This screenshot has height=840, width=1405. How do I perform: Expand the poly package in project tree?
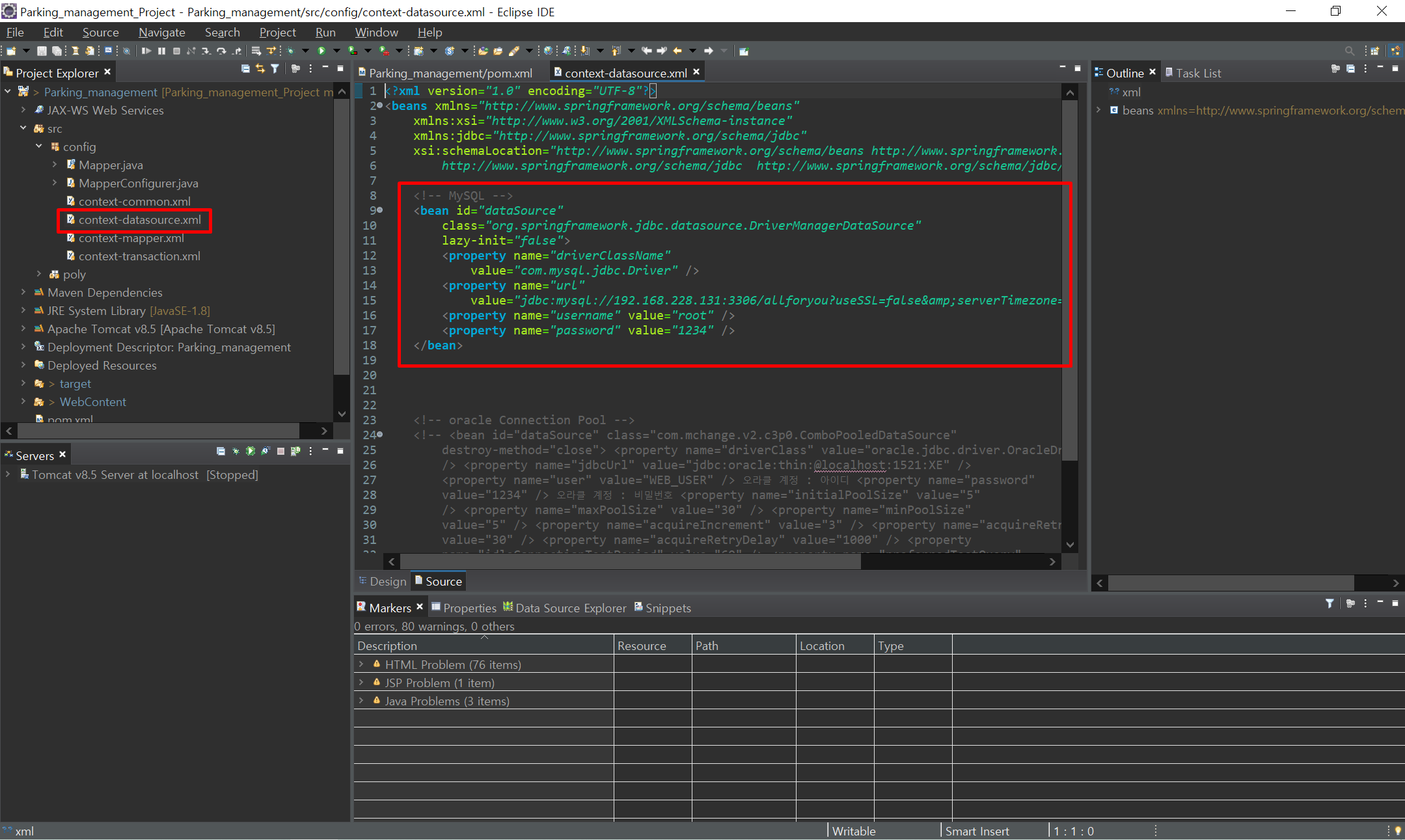39,274
